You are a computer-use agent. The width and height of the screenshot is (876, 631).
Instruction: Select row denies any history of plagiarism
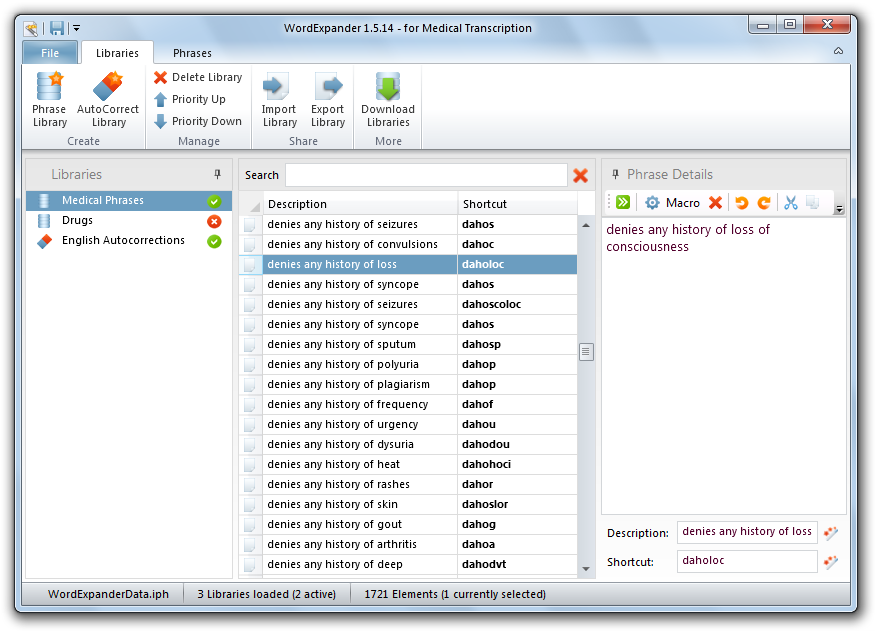point(408,385)
